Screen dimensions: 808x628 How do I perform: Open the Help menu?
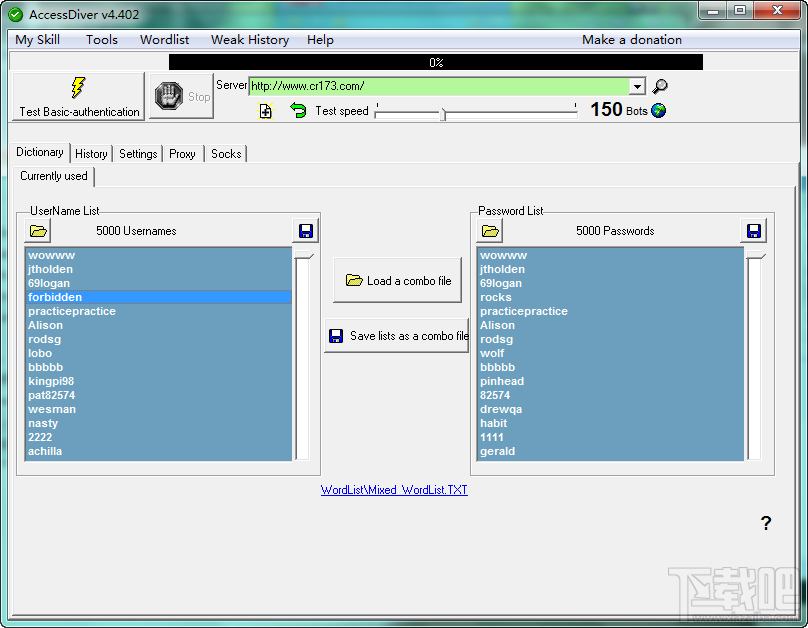[320, 40]
